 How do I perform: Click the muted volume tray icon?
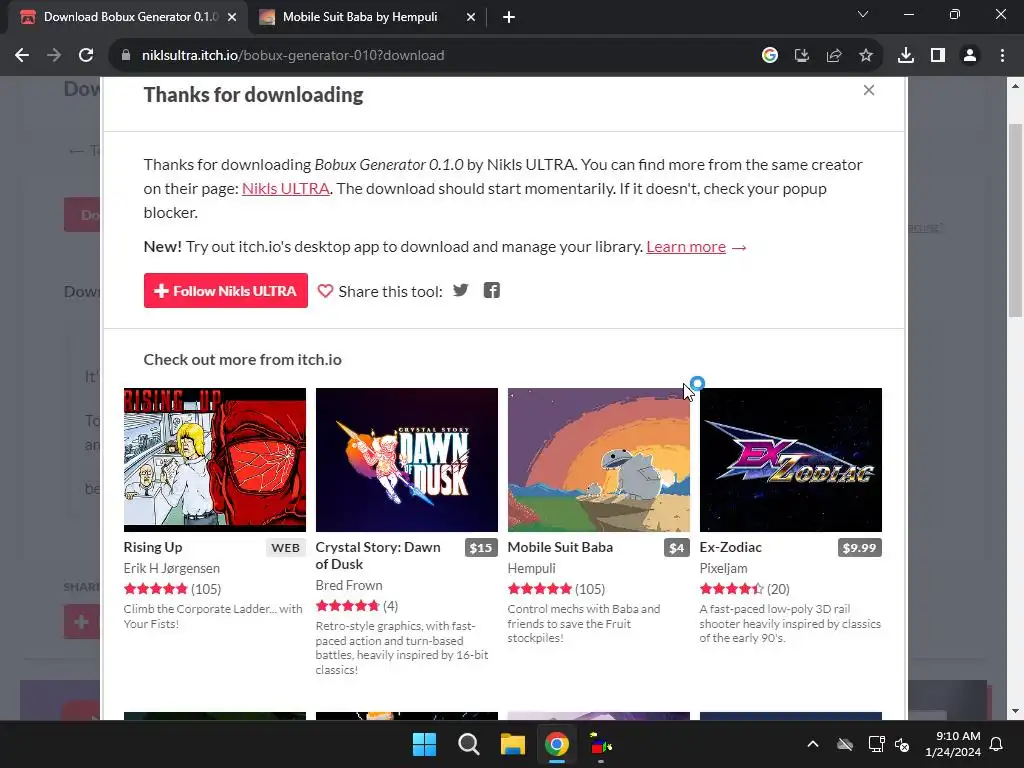tap(902, 744)
